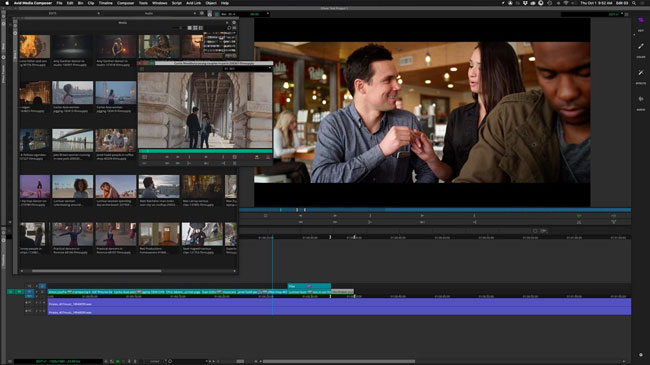Open the Bin menu
The width and height of the screenshot is (650, 365).
[x=80, y=3]
